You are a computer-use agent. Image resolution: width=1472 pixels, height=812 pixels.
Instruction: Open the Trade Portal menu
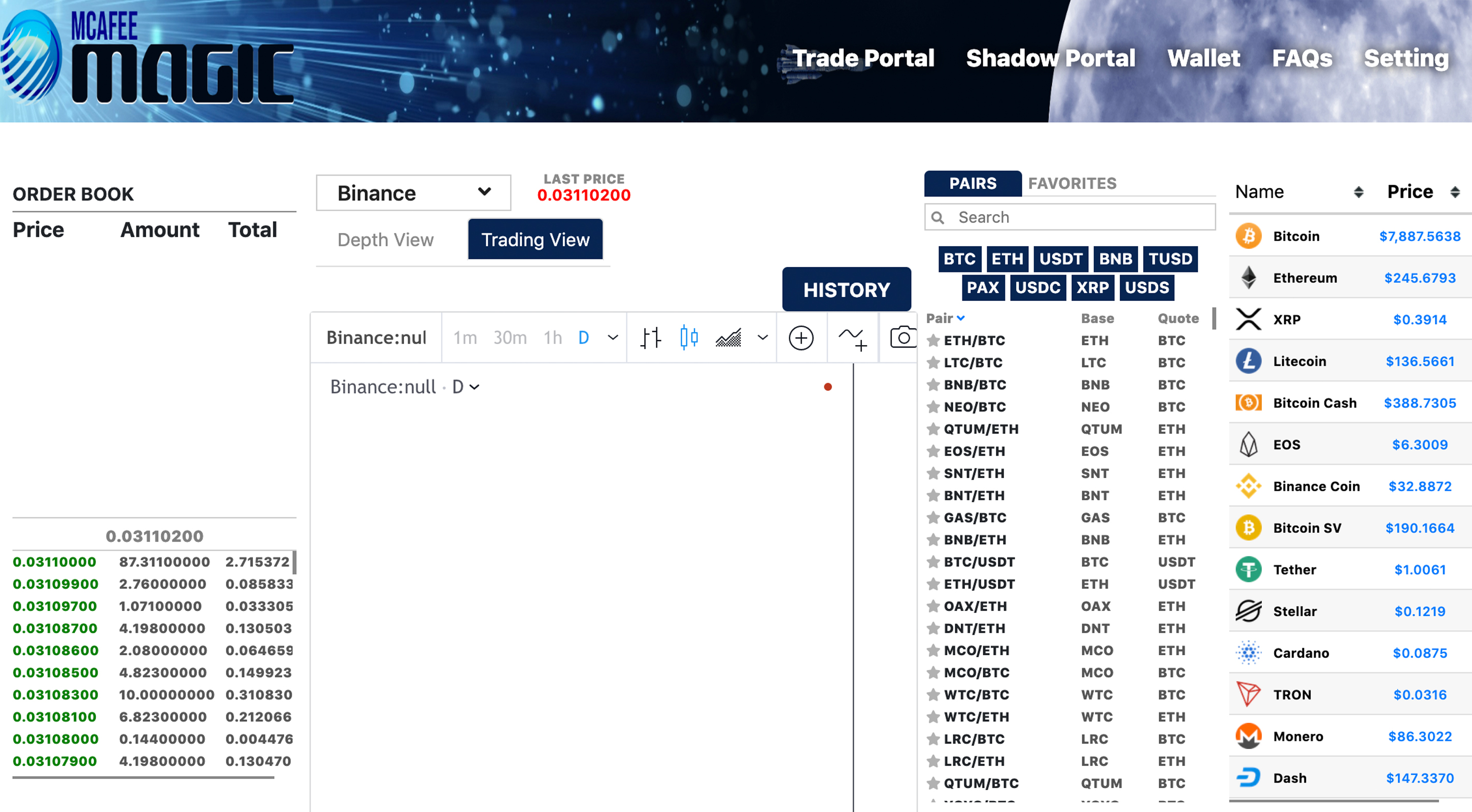863,58
